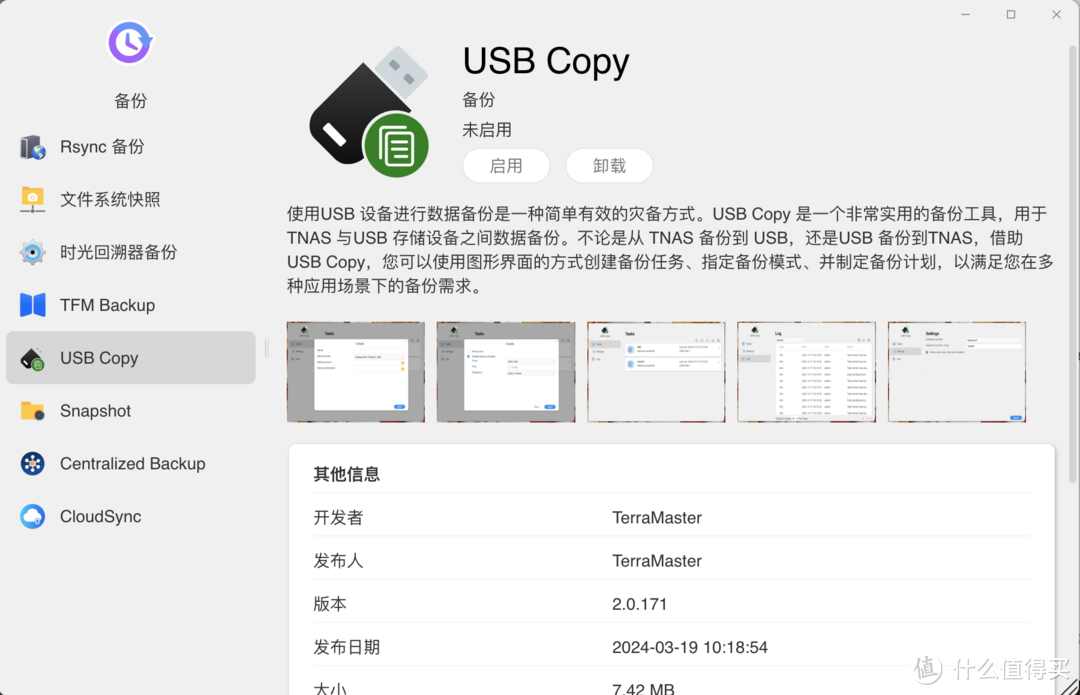
Task: Click the Centralized Backup circular icon
Action: pyautogui.click(x=31, y=464)
